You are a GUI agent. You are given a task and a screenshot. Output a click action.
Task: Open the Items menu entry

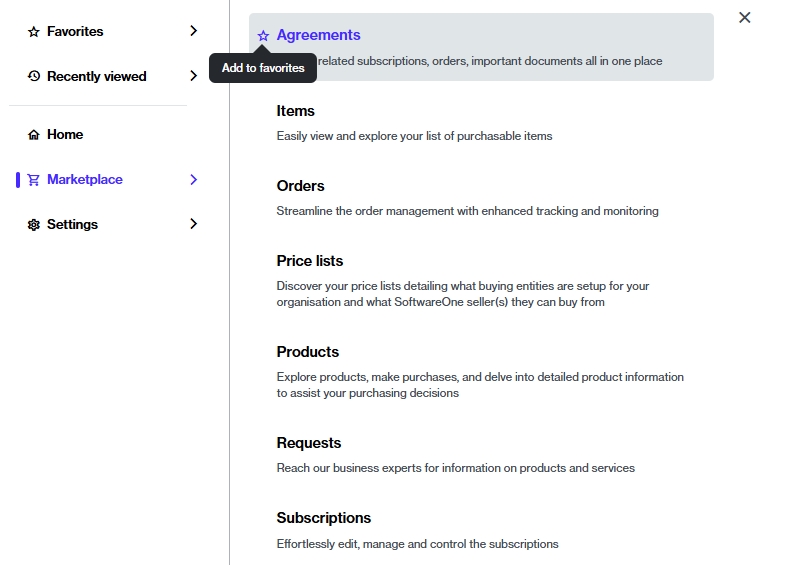295,111
